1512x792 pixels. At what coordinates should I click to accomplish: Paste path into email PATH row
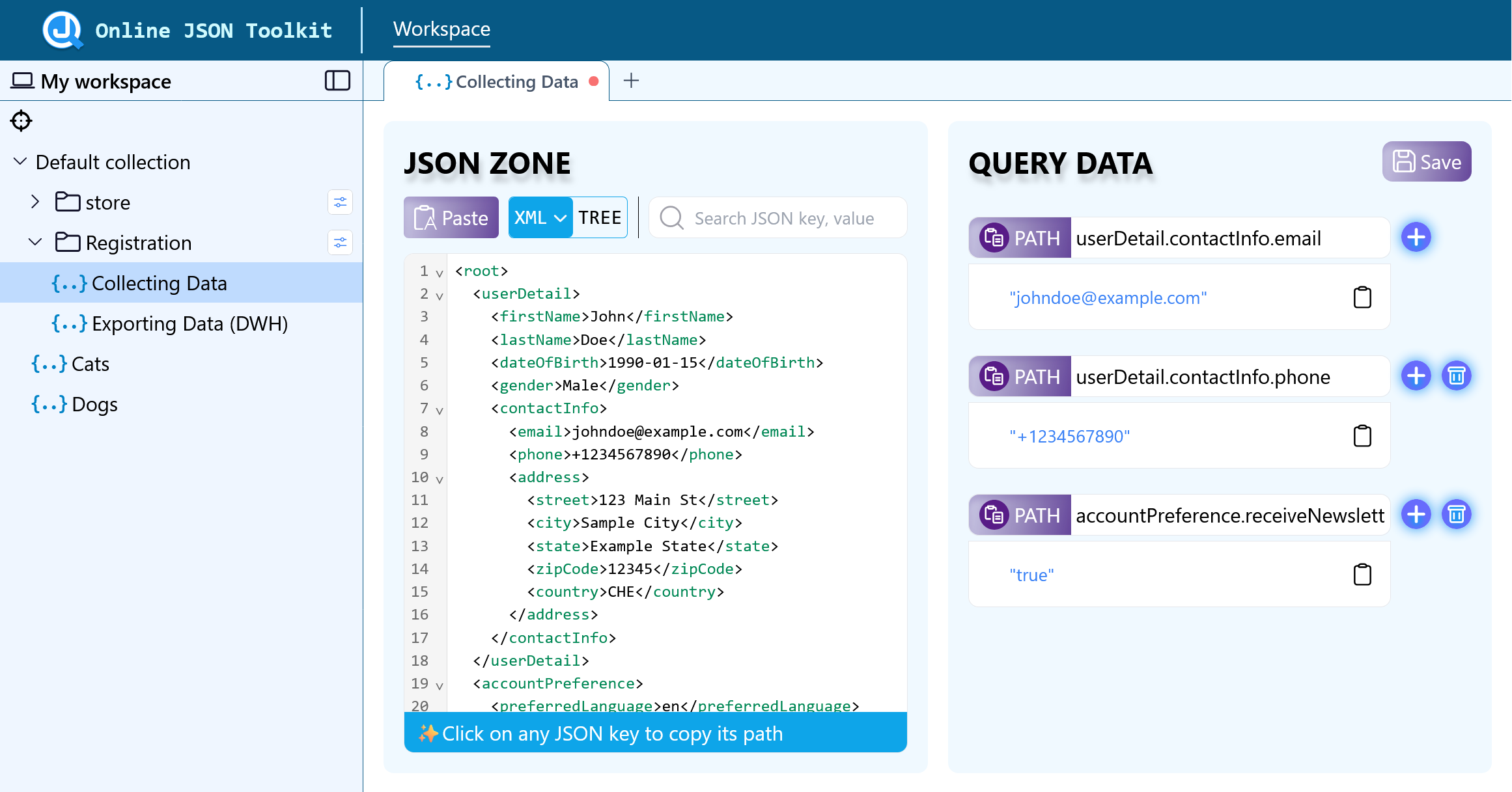coord(994,238)
